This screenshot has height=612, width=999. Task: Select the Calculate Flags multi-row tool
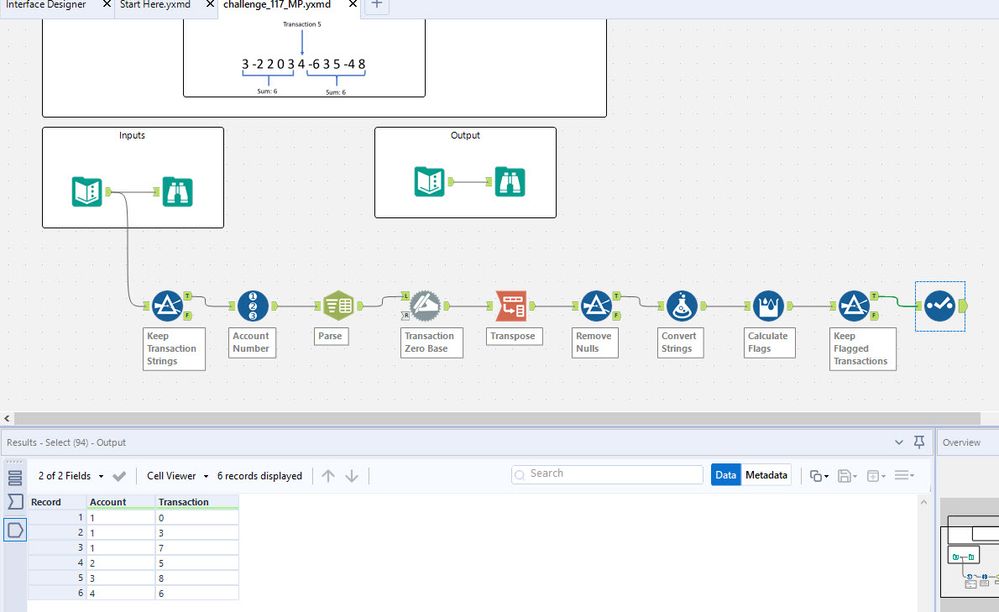[768, 306]
